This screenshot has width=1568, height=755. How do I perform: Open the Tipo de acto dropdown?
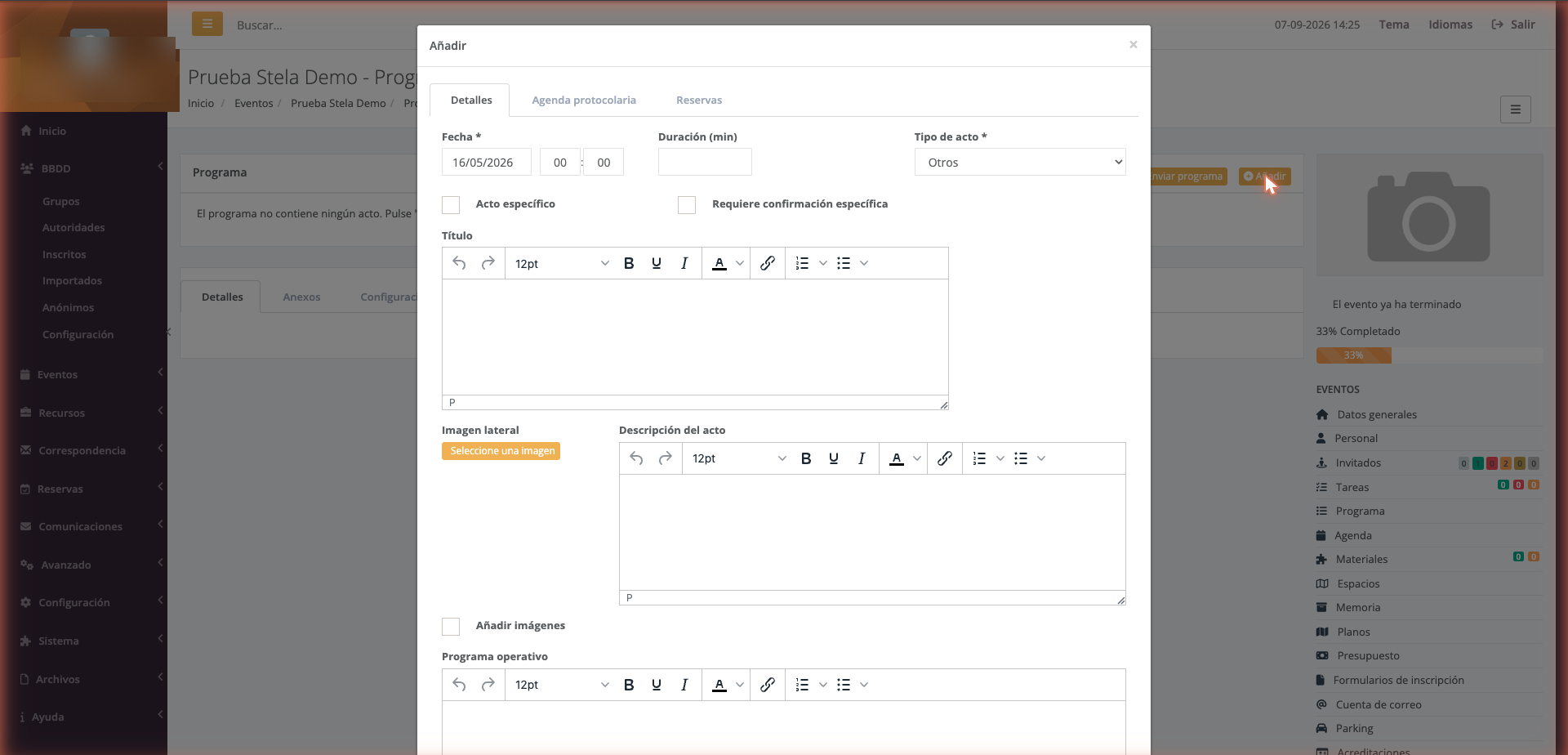tap(1020, 162)
